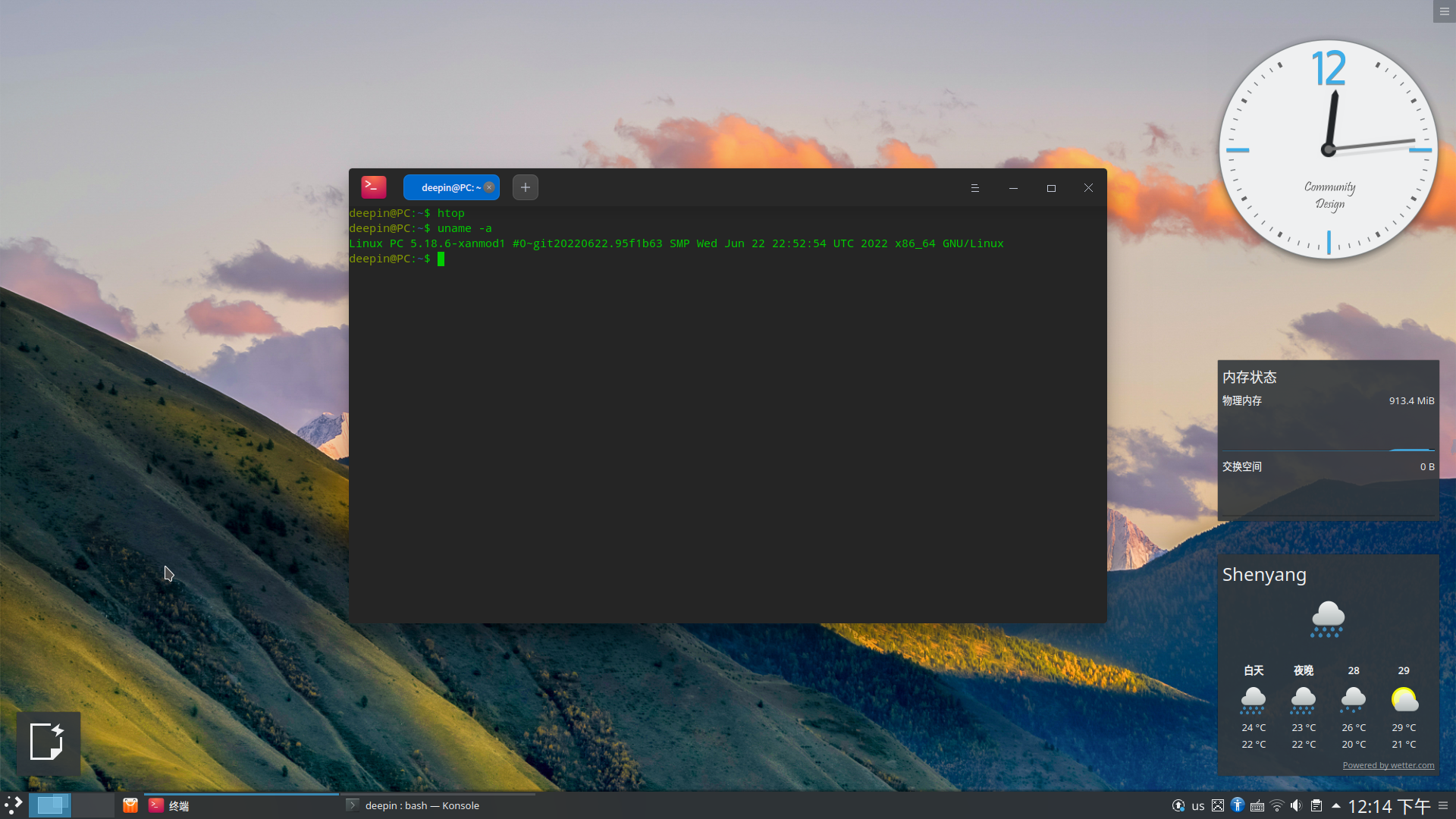The image size is (1456, 819).
Task: Launch the orange app store from the taskbar
Action: 130,805
